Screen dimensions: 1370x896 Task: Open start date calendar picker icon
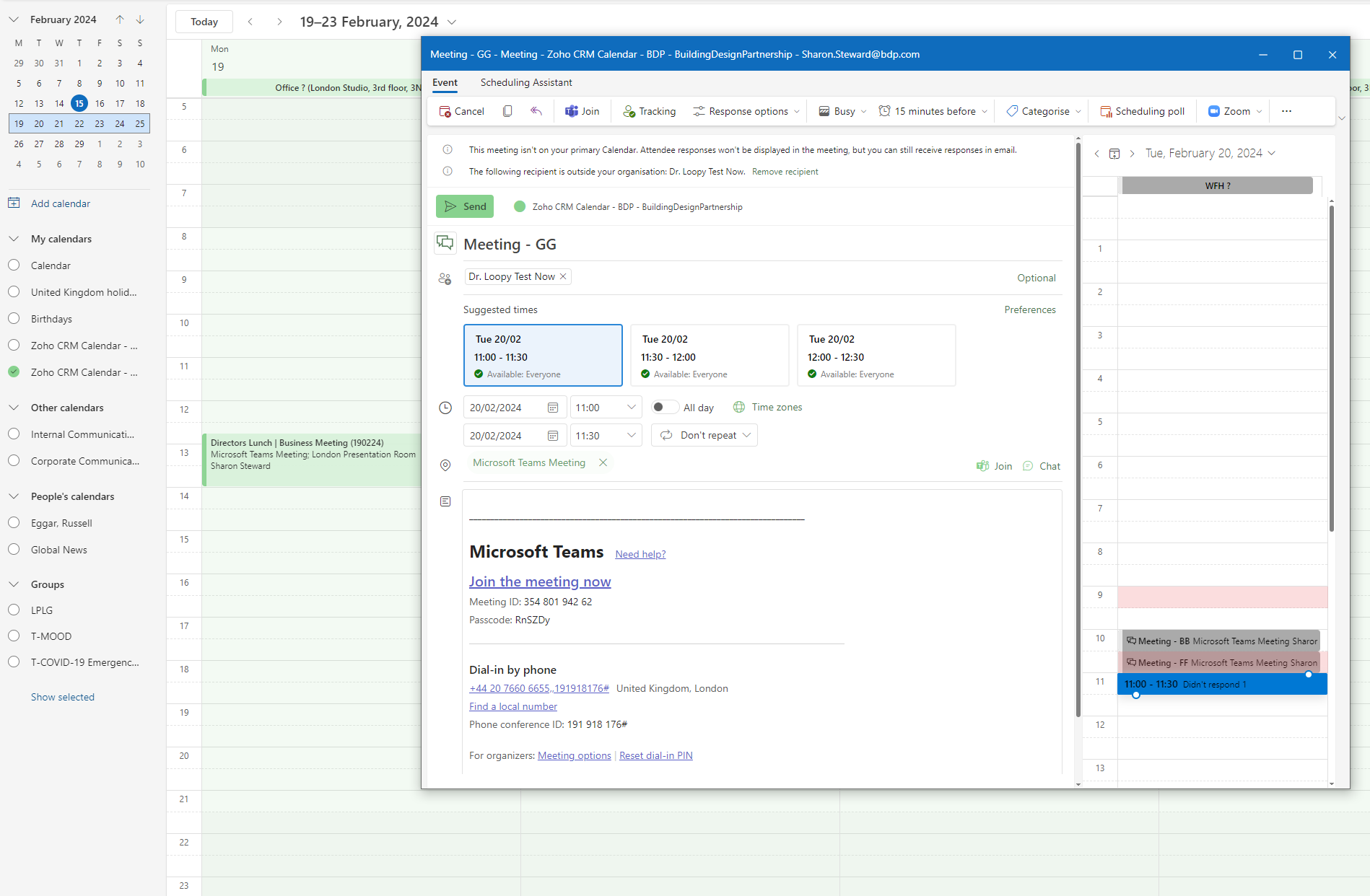tap(553, 408)
